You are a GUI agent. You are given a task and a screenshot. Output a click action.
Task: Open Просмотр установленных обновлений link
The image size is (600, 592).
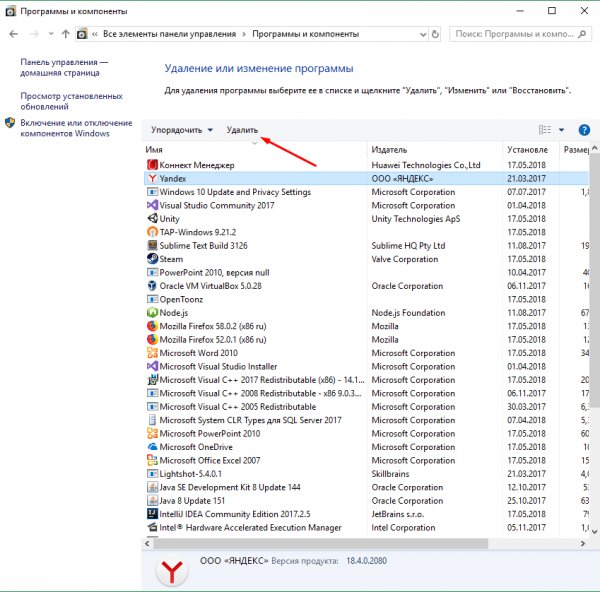click(x=71, y=101)
